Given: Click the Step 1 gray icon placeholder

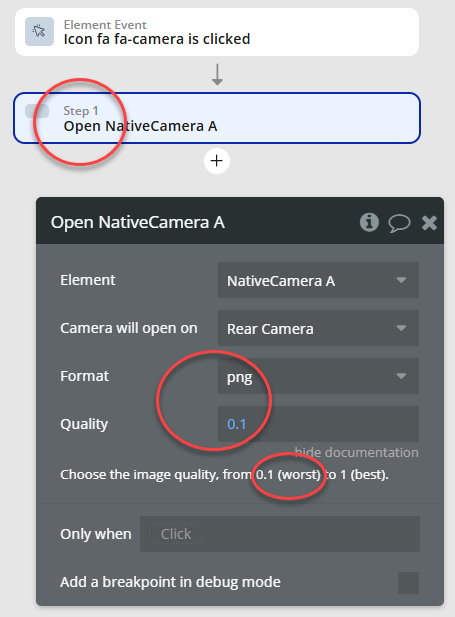Looking at the screenshot, I should 37,111.
